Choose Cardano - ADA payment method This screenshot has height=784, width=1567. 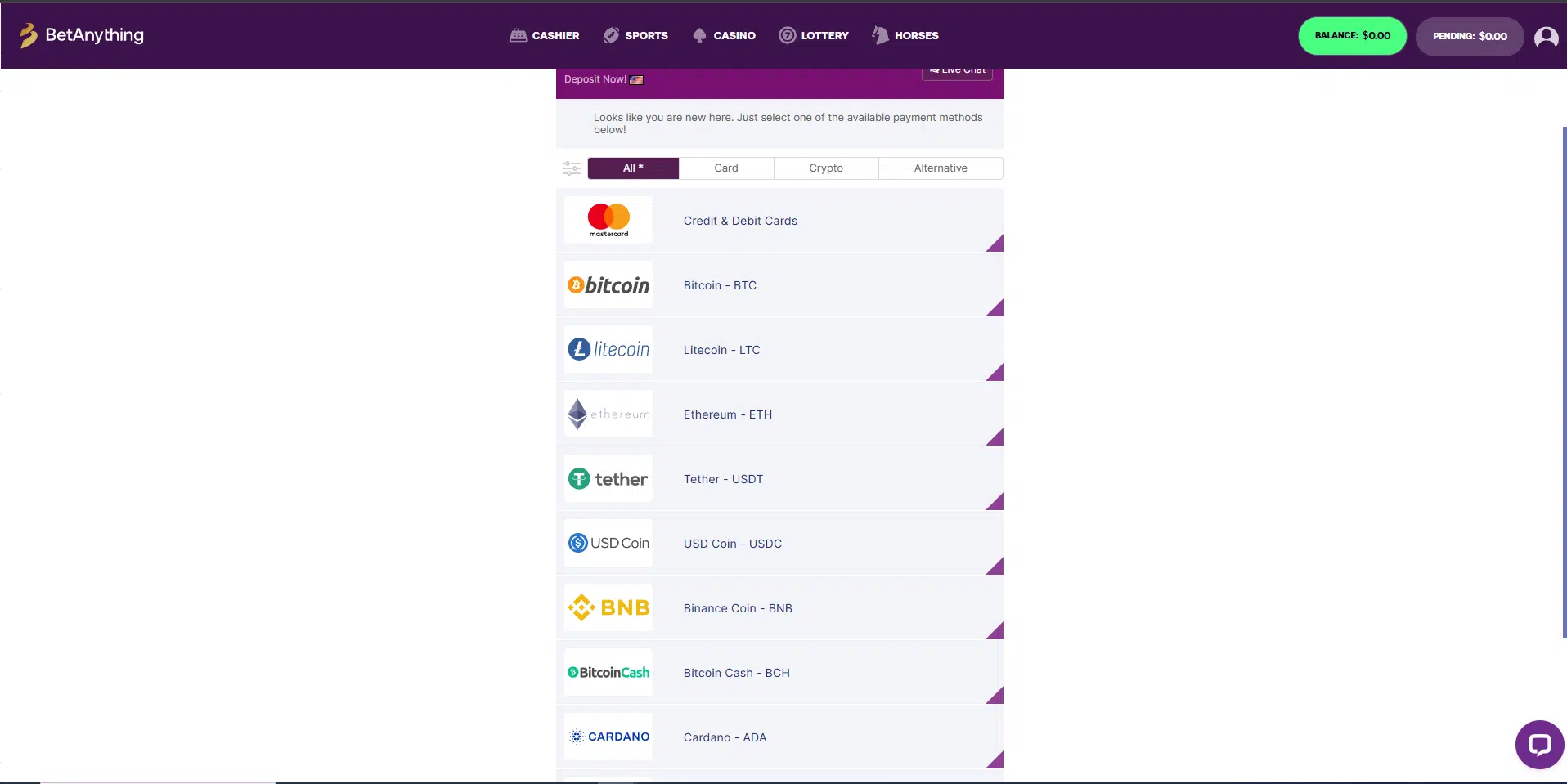pyautogui.click(x=779, y=737)
